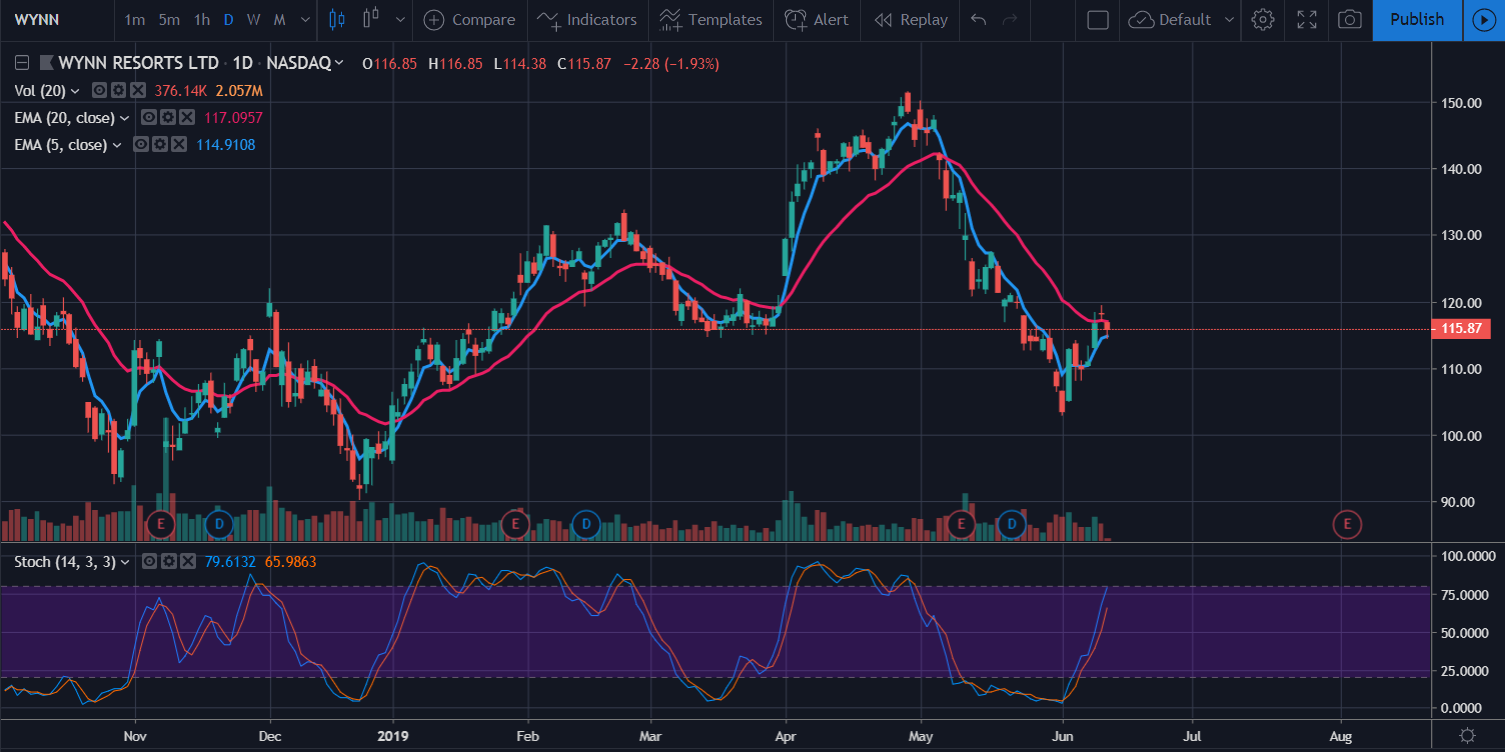Screen dimensions: 1505x752
Task: Toggle visibility of EMA (20, close)
Action: [x=148, y=117]
